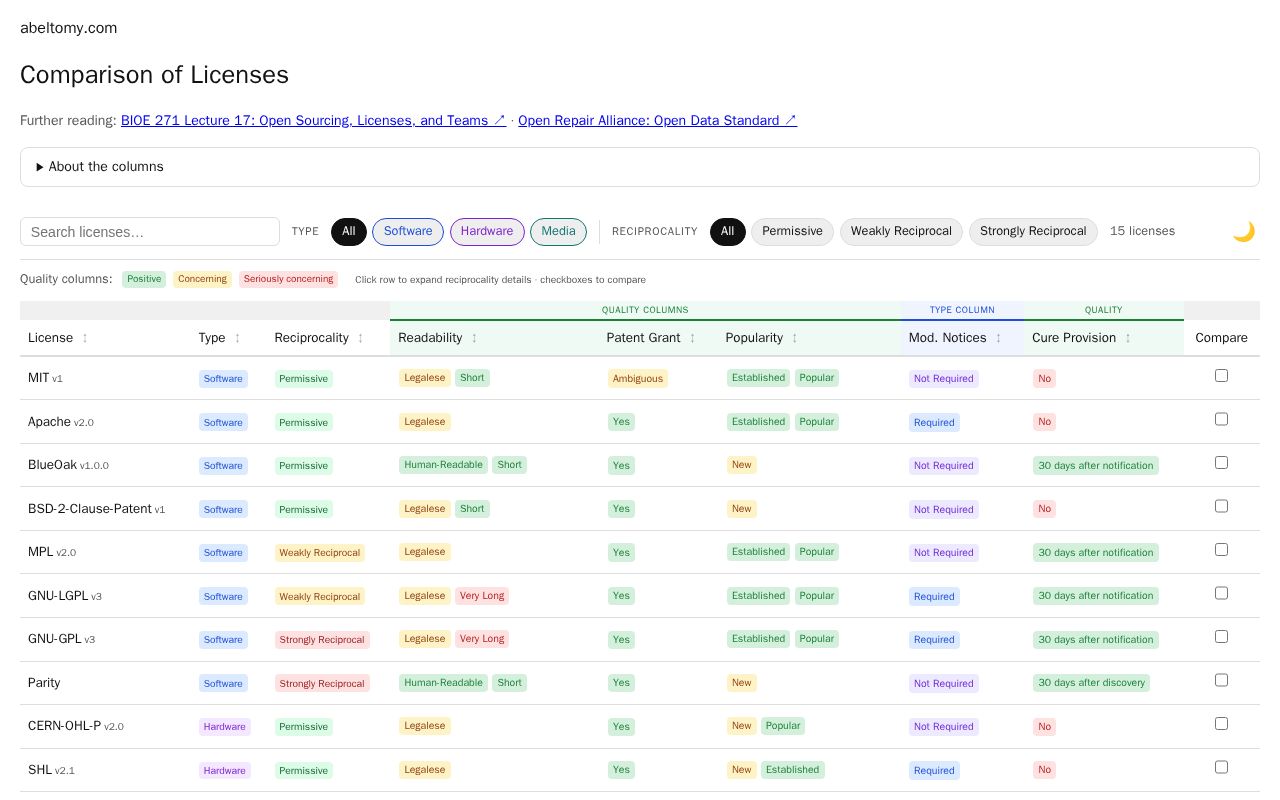Toggle dark mode with the moon icon
Viewport: 1280px width, 800px height.
[1243, 232]
